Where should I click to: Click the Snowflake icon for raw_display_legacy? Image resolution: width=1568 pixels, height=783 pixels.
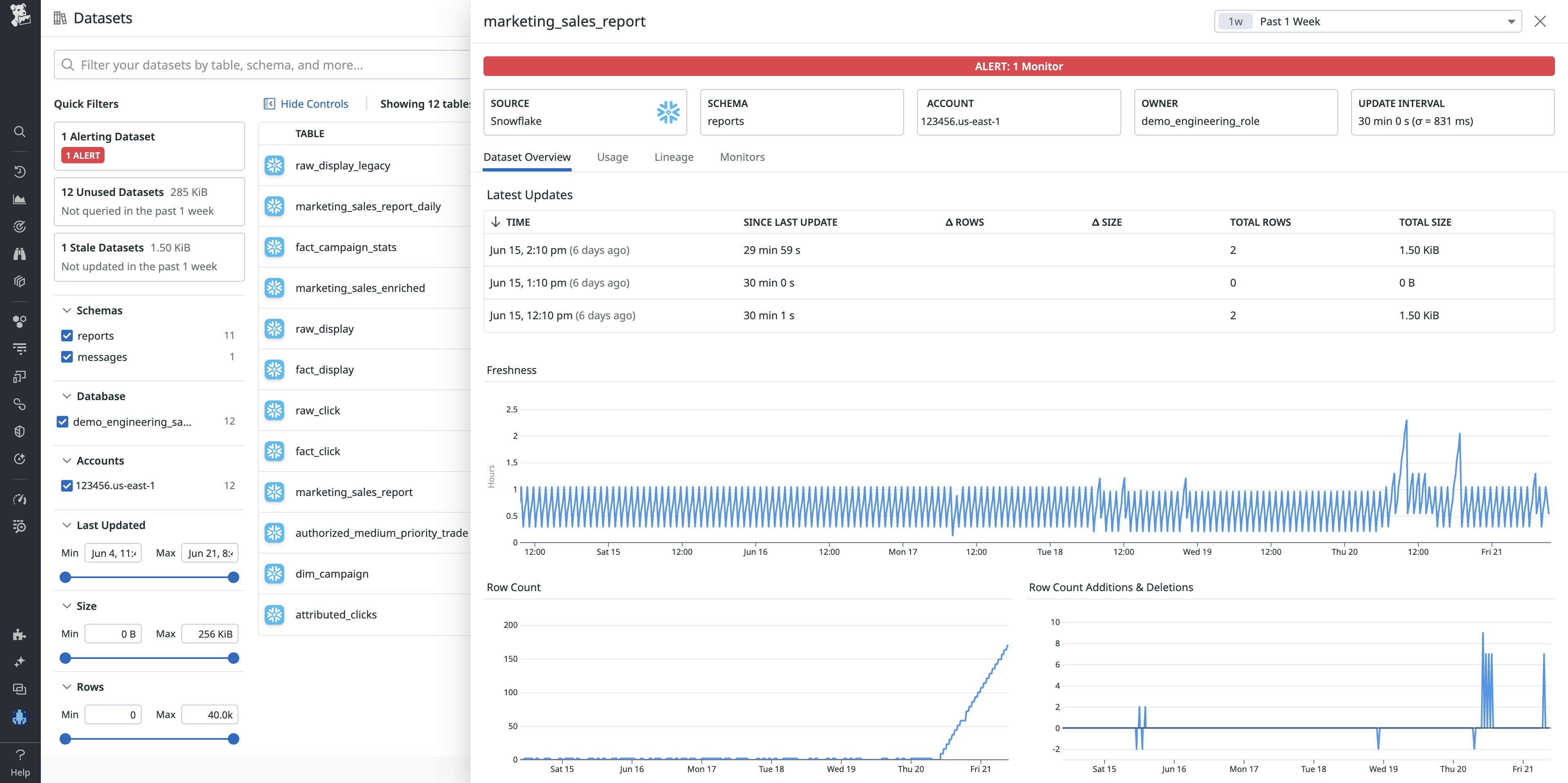274,165
